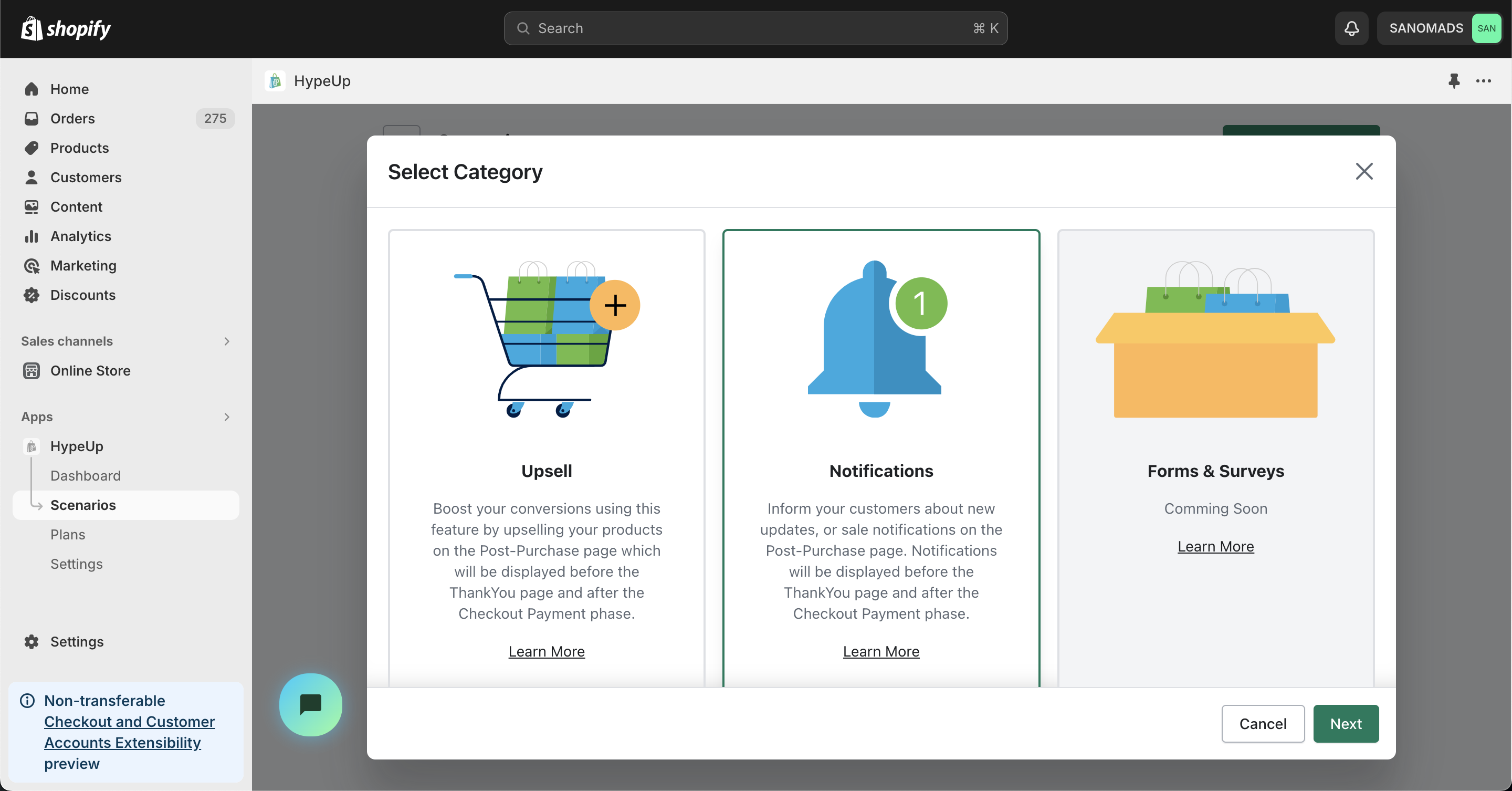The width and height of the screenshot is (1512, 791).
Task: Close the Select Category dialog
Action: [1363, 171]
